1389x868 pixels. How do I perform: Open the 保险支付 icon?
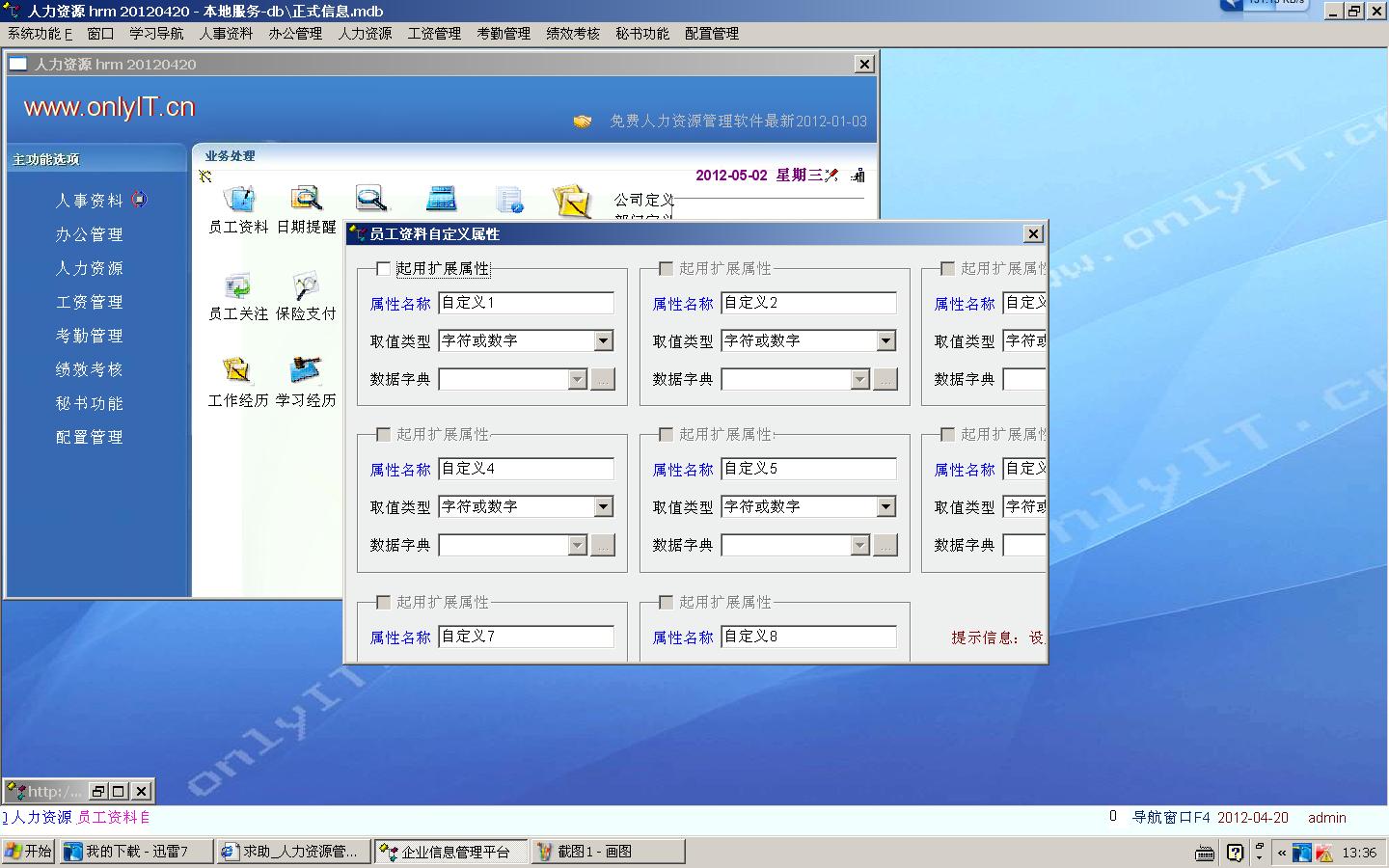coord(306,287)
